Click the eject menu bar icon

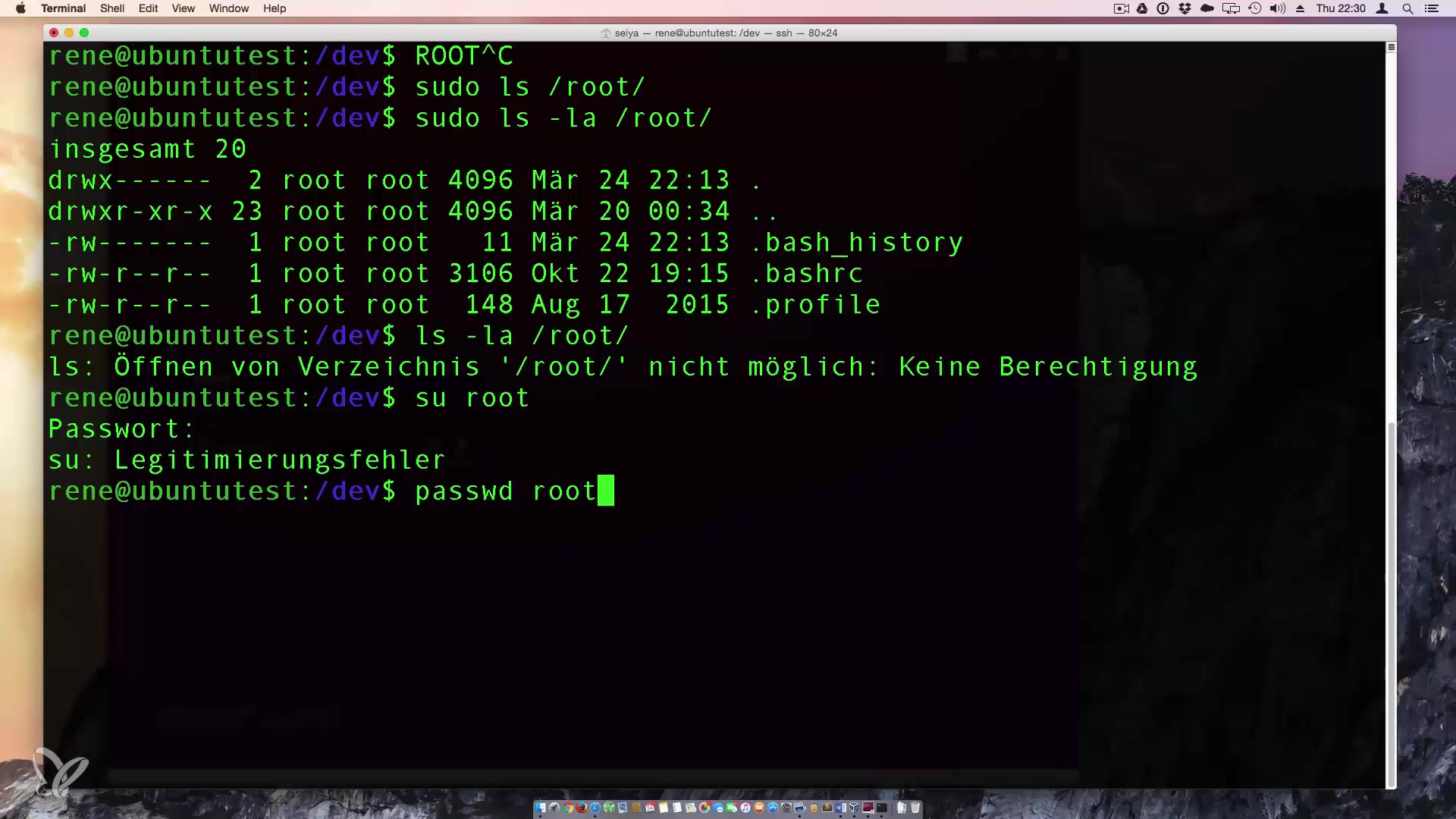coord(1300,8)
